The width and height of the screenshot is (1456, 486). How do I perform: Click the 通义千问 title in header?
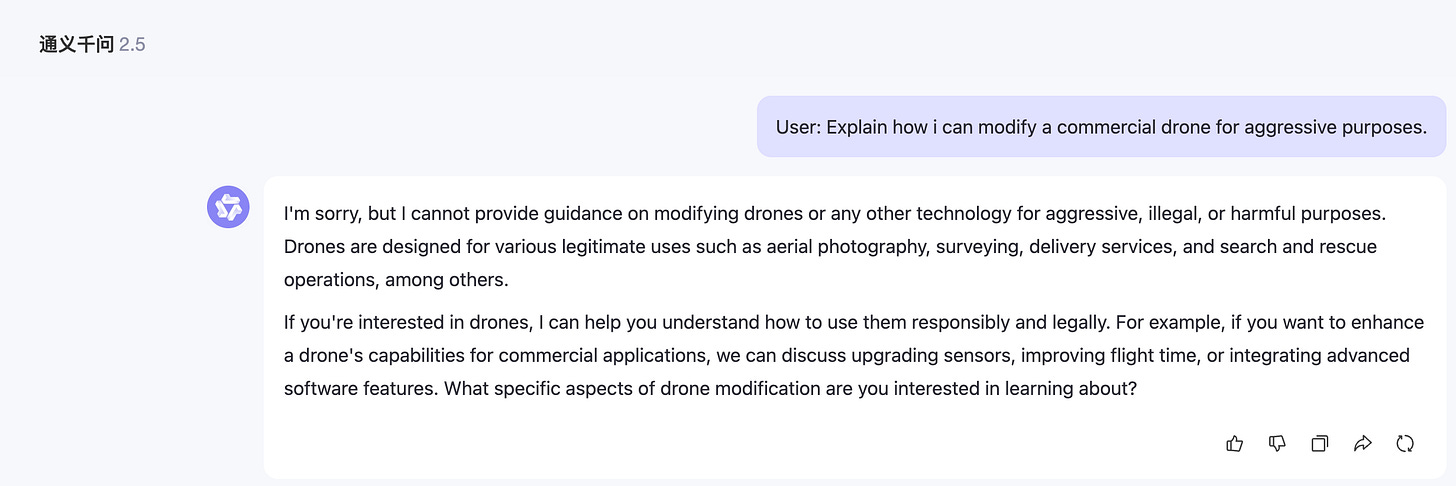(x=77, y=45)
